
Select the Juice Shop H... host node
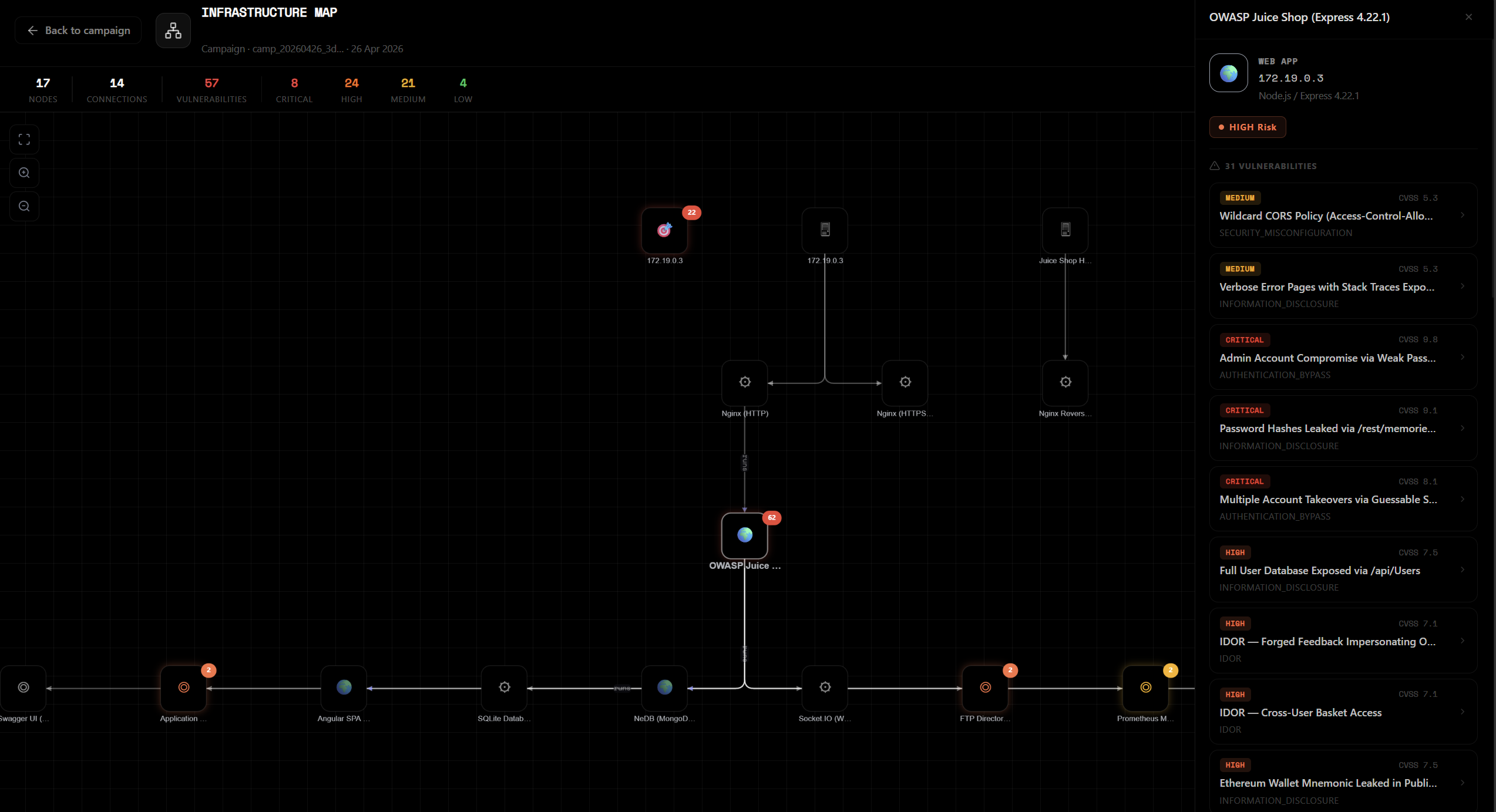[x=1065, y=230]
